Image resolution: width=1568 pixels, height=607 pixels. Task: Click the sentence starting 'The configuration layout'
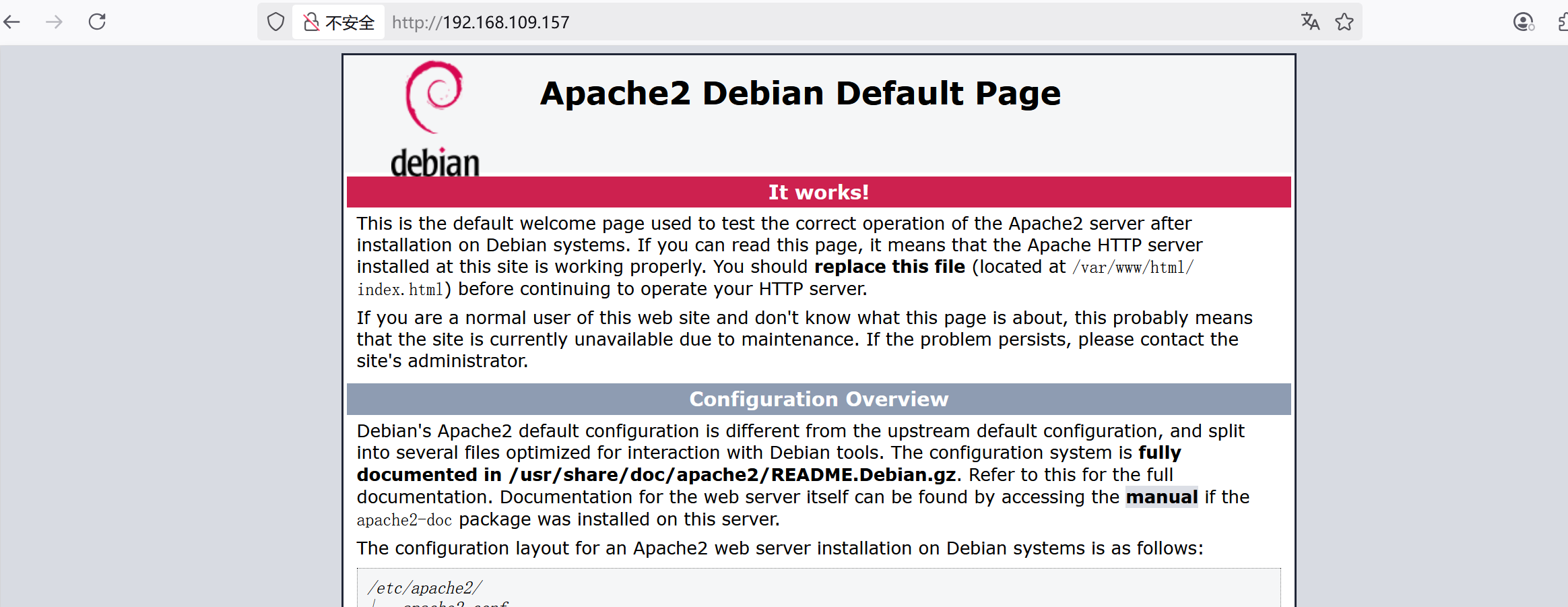pos(780,548)
